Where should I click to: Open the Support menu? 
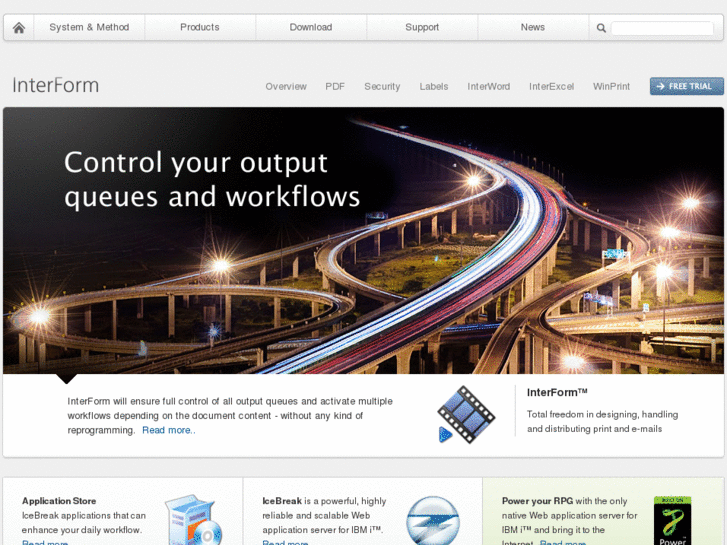point(422,27)
